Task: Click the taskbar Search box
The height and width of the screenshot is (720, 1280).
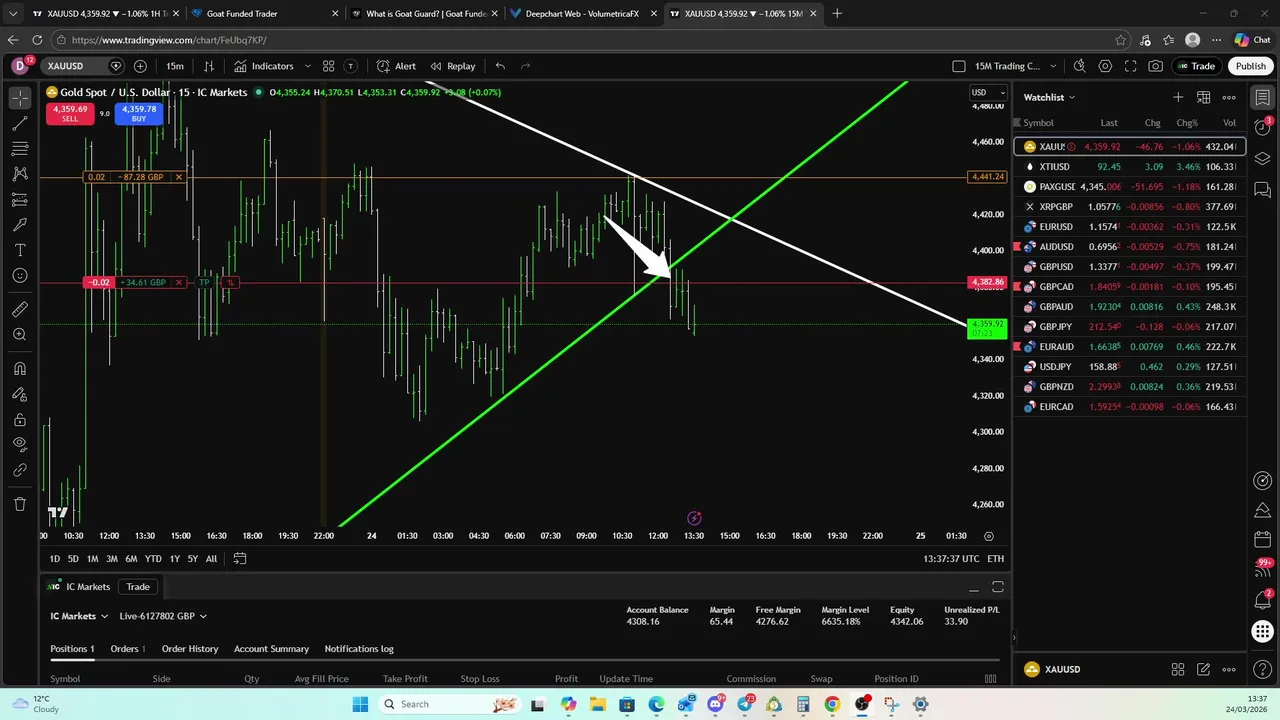Action: tap(451, 704)
